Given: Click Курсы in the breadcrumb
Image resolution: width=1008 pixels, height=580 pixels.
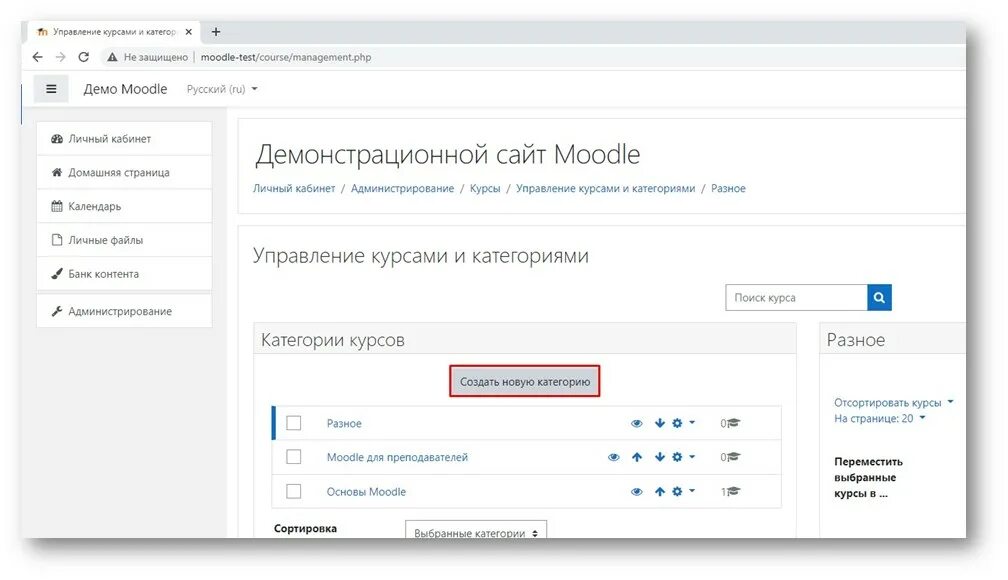Looking at the screenshot, I should [x=485, y=188].
